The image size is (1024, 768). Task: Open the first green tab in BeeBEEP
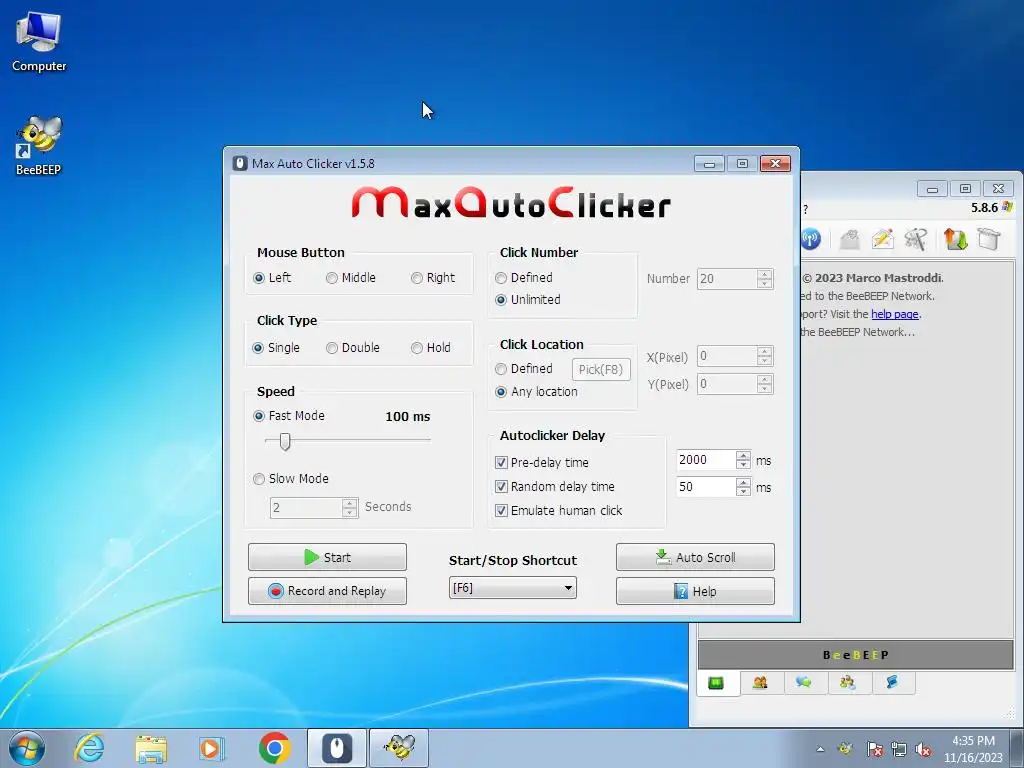(x=716, y=683)
